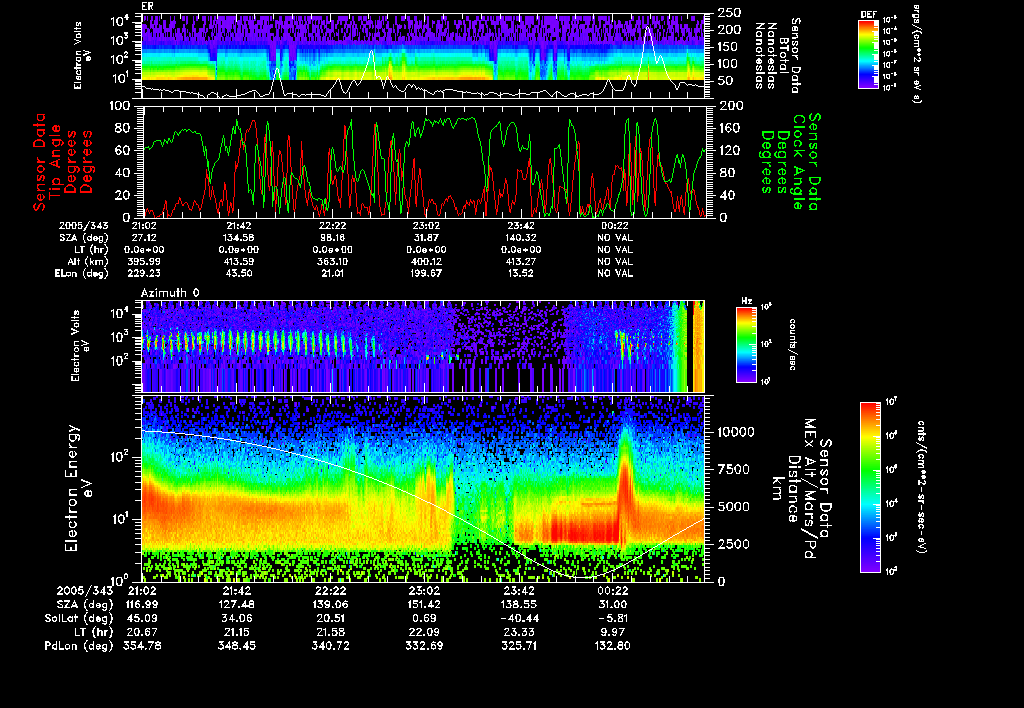Click the 'ER' panel title
The image size is (1024, 708).
(148, 7)
